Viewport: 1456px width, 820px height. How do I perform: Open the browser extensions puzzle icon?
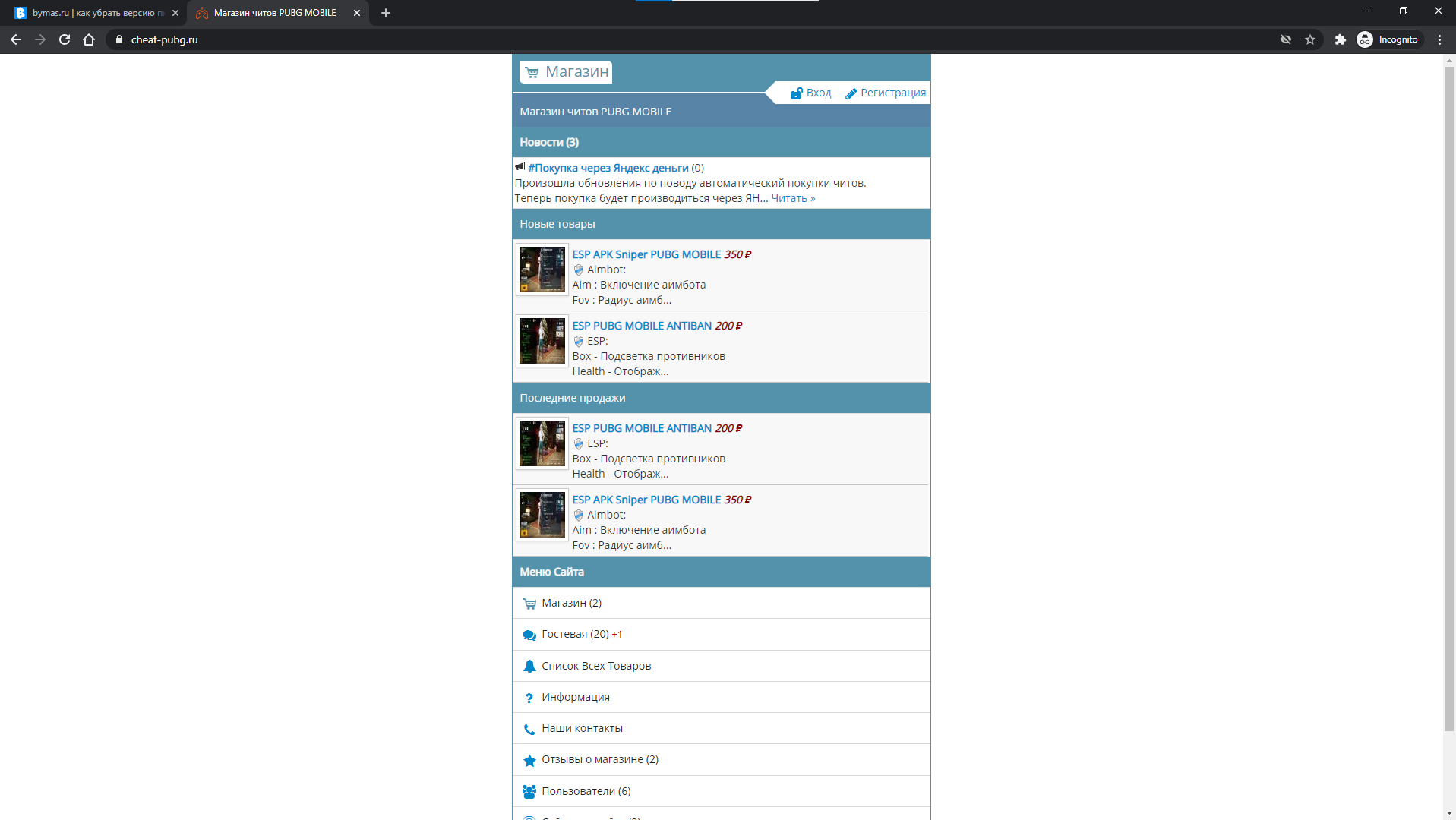[1340, 39]
